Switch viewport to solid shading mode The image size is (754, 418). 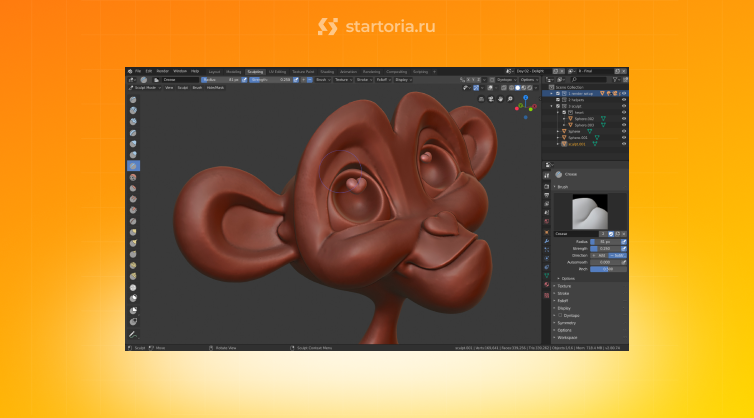(x=517, y=88)
